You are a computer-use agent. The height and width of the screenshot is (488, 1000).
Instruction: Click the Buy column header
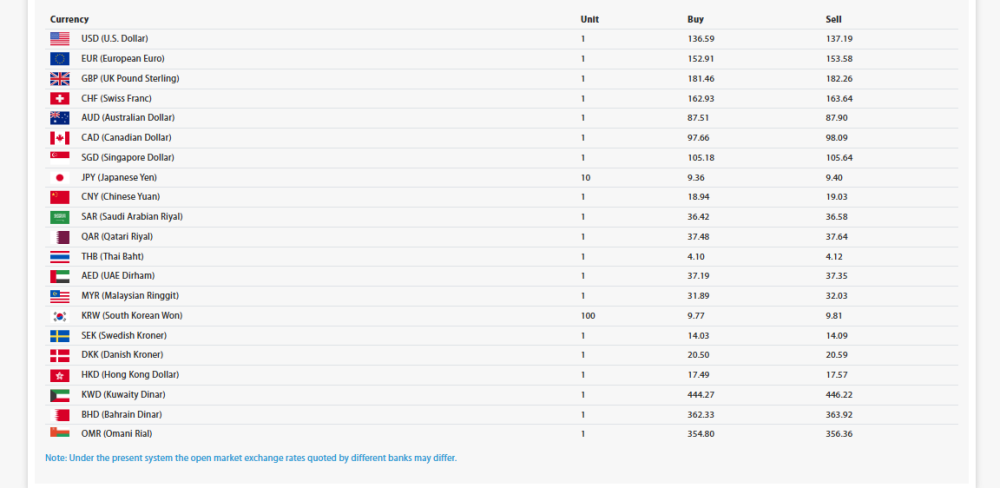(x=696, y=20)
